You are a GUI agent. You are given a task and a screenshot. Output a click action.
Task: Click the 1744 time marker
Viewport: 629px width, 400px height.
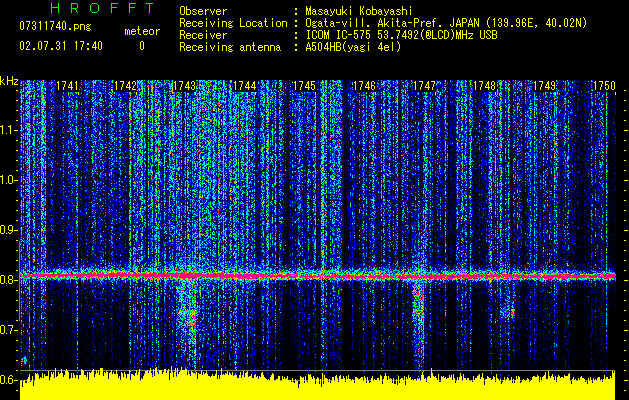[x=244, y=86]
